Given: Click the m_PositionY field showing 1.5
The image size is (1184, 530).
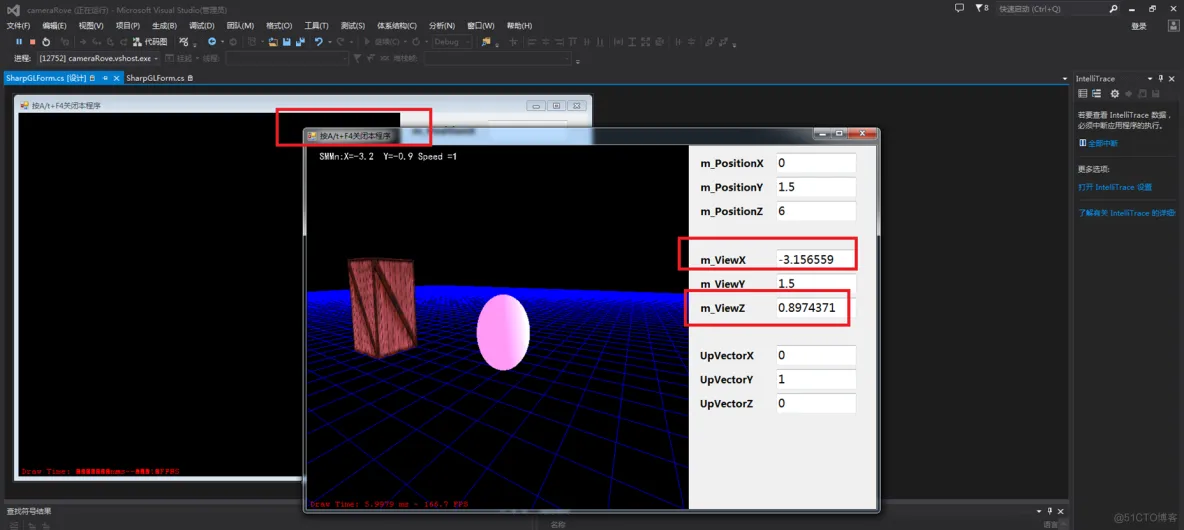Looking at the screenshot, I should point(816,187).
